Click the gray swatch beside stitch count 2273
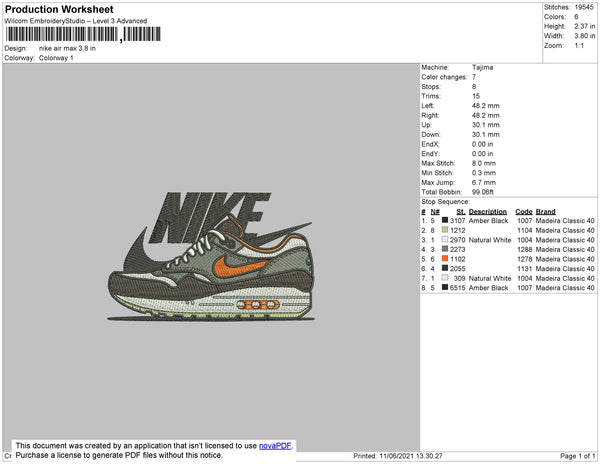This screenshot has width=600, height=464. pyautogui.click(x=445, y=249)
